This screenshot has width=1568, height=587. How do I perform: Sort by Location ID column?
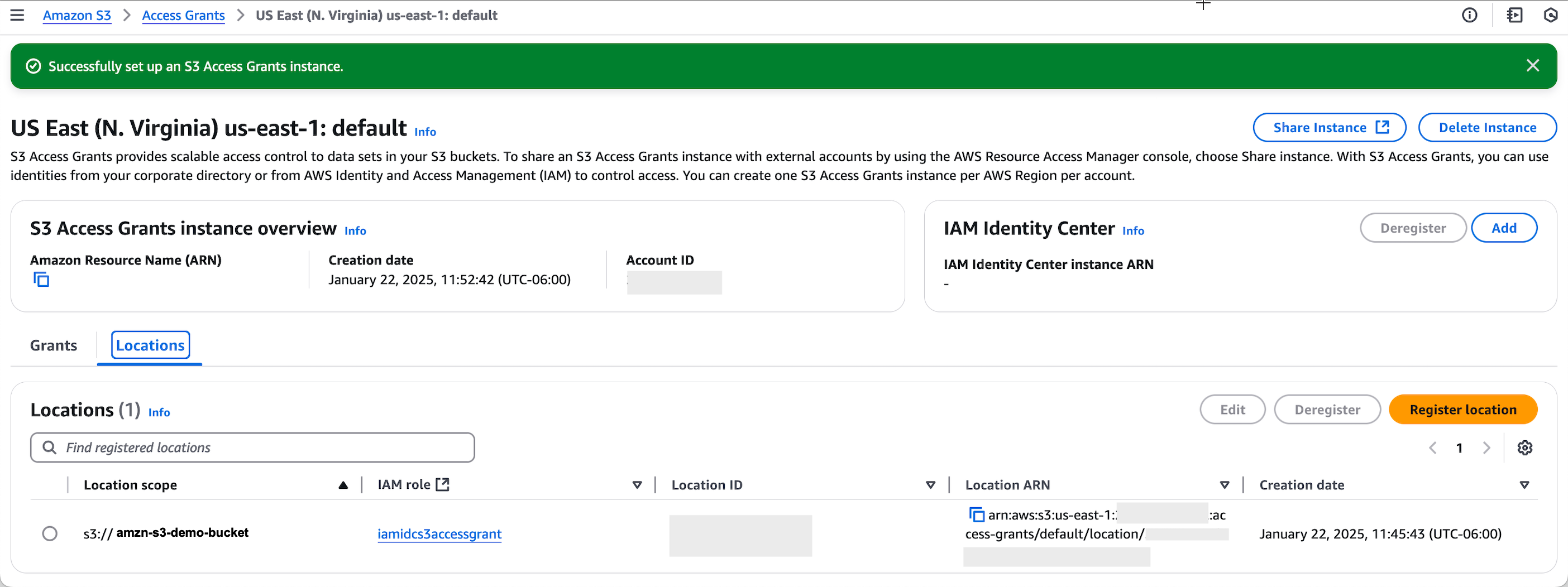(x=930, y=485)
